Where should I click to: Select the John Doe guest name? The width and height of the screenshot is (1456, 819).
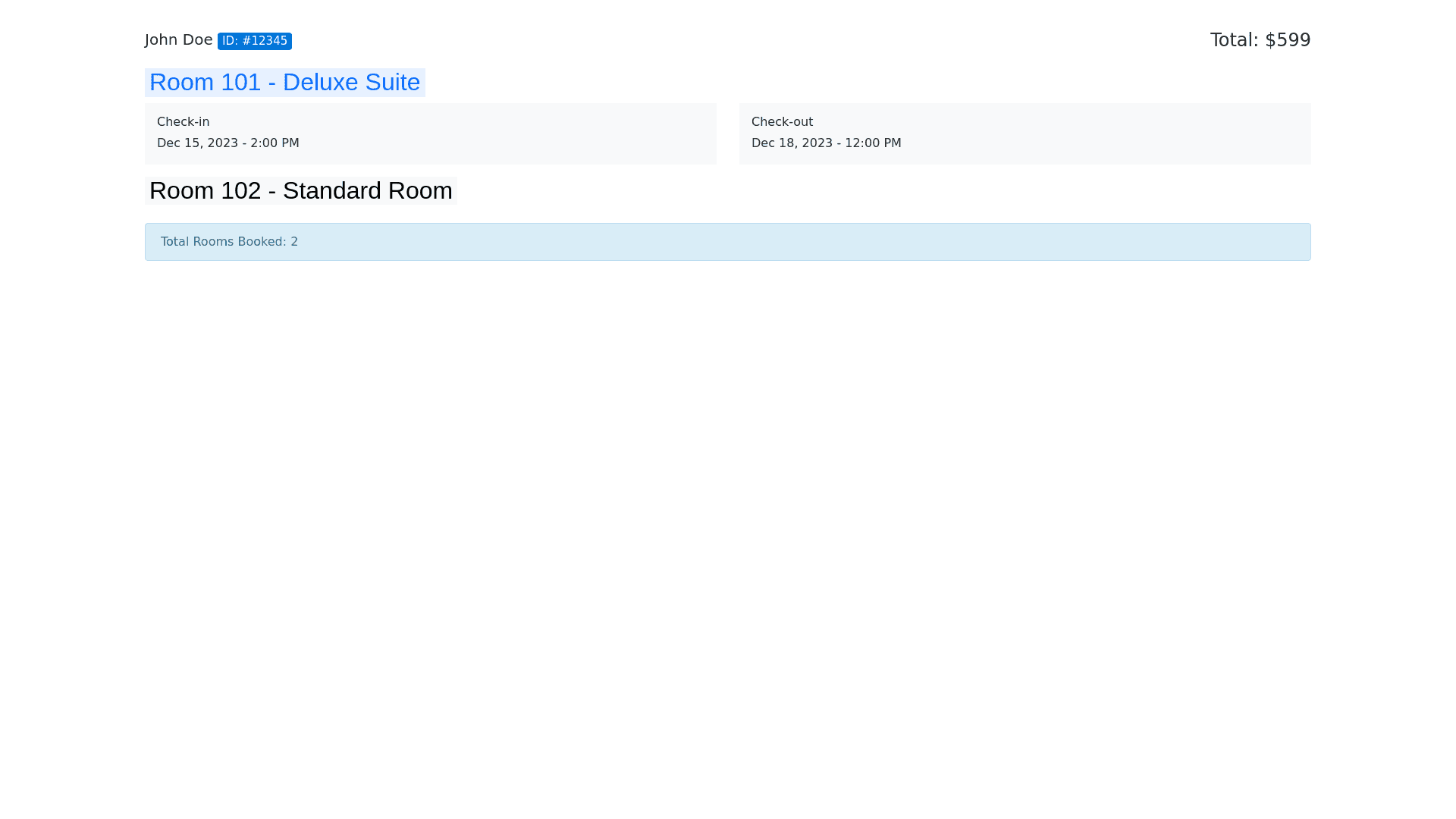click(178, 40)
